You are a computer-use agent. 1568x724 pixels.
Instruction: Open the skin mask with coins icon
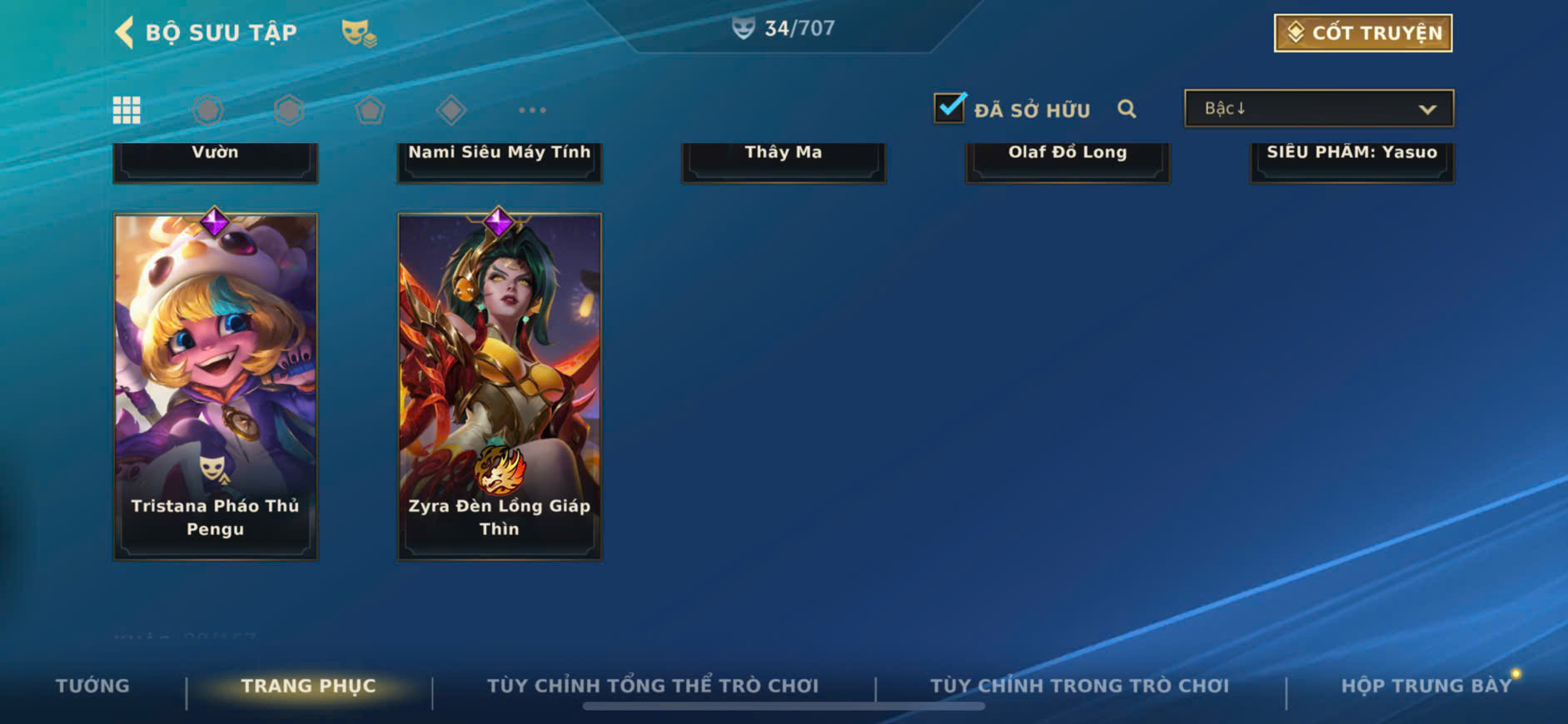point(359,33)
